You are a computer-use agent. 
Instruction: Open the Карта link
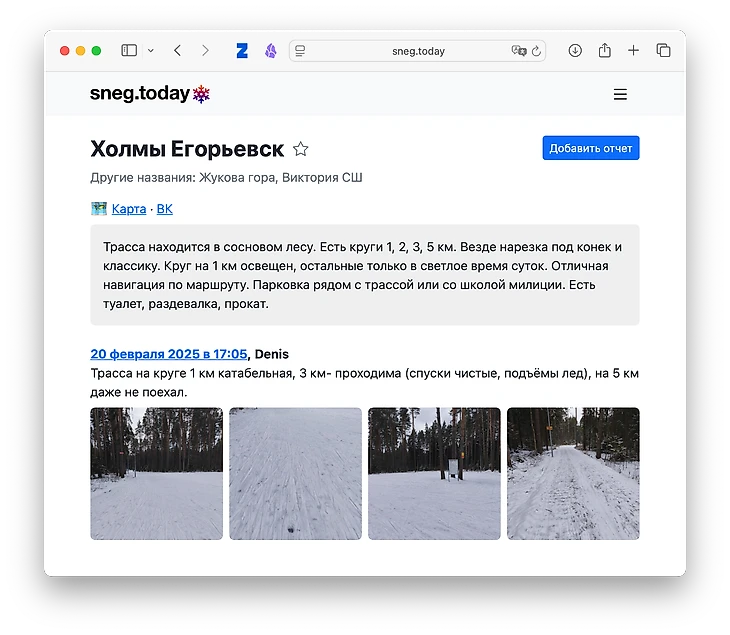point(129,209)
